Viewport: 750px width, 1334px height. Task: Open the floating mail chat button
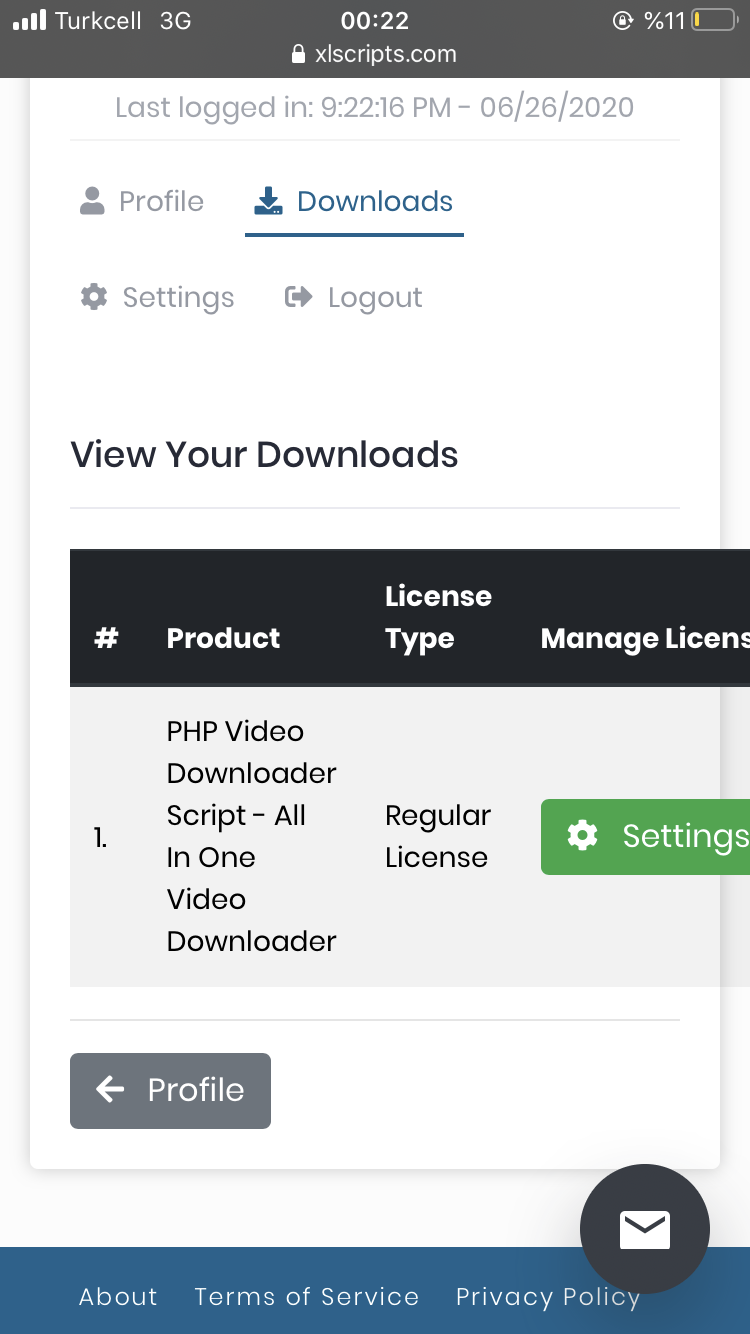pos(645,1229)
